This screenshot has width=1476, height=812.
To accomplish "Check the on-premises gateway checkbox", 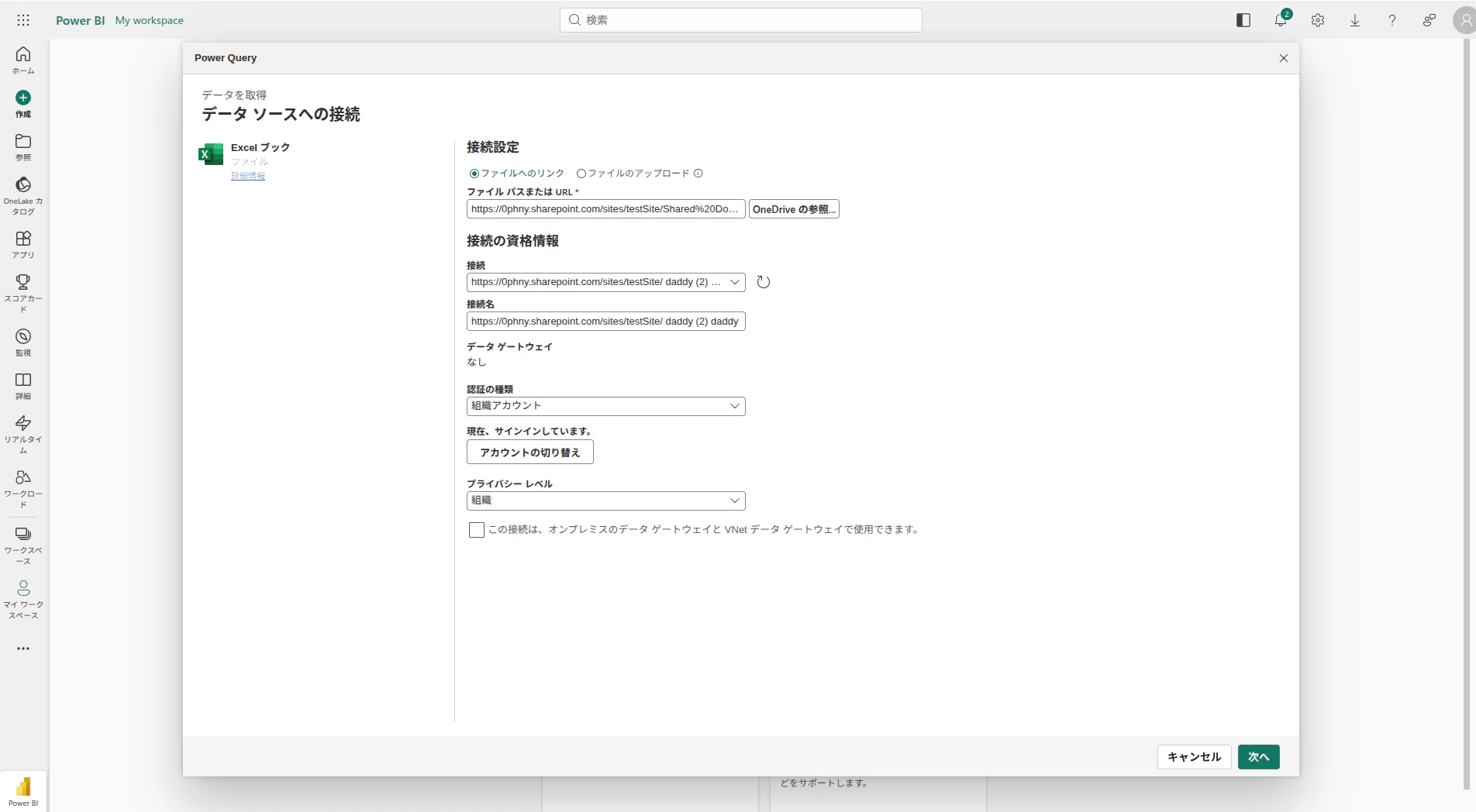I will tap(477, 530).
